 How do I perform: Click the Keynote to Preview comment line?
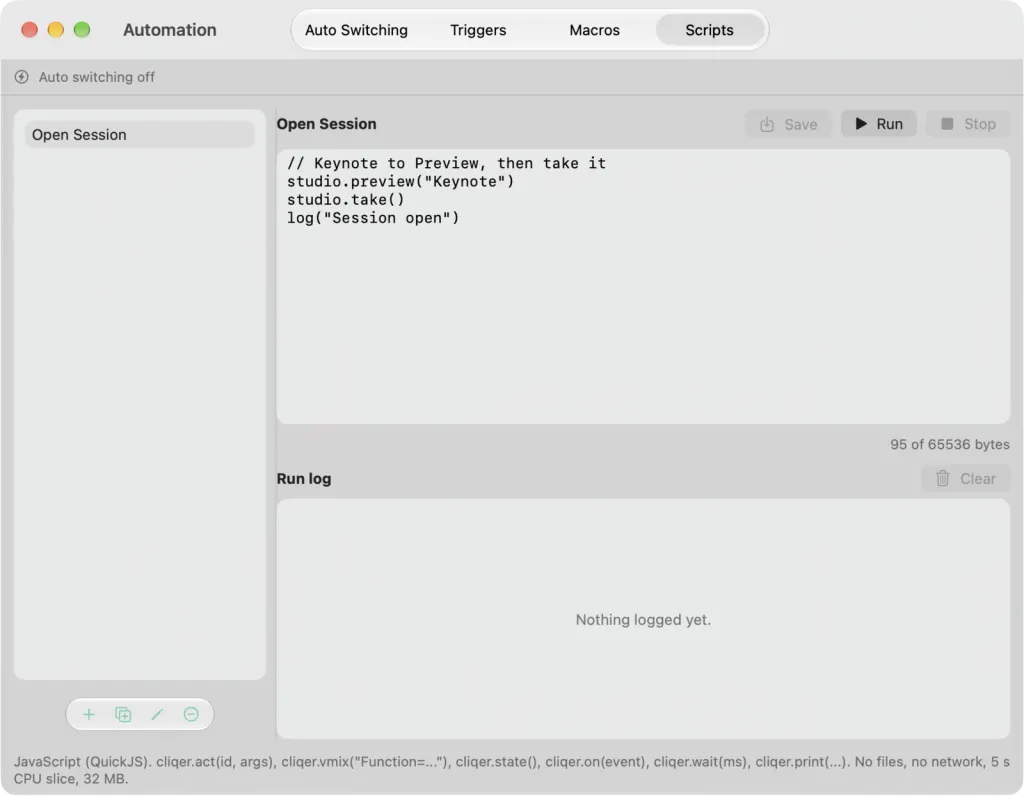(x=446, y=163)
